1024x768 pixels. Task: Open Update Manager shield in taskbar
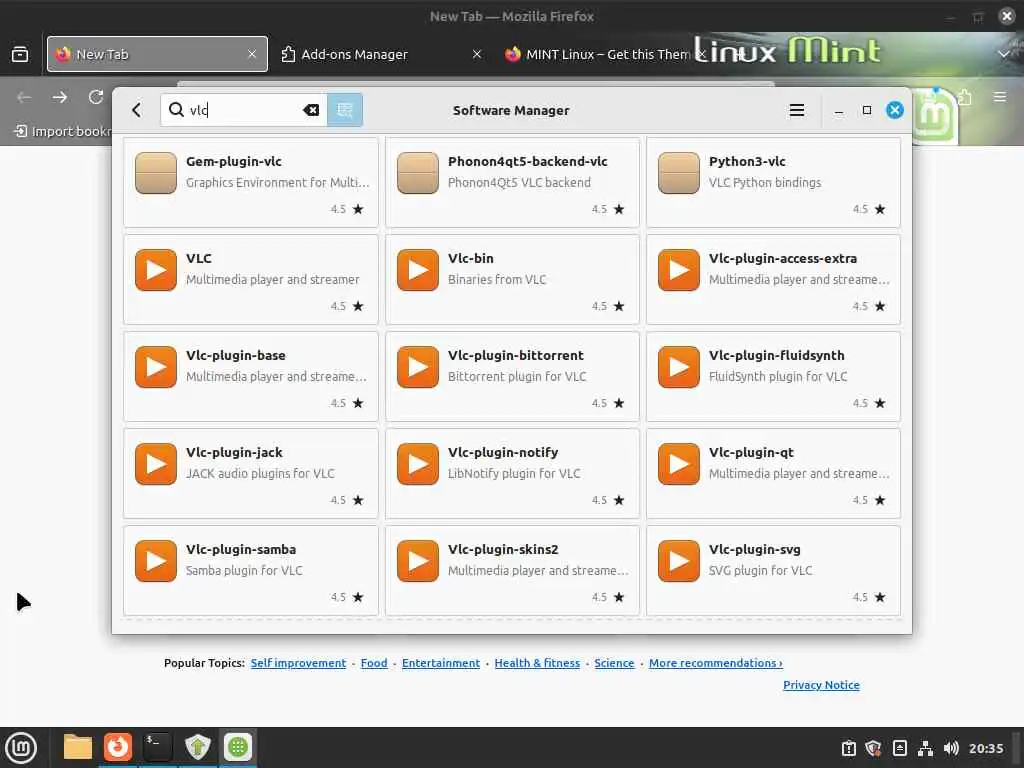pyautogui.click(x=198, y=747)
